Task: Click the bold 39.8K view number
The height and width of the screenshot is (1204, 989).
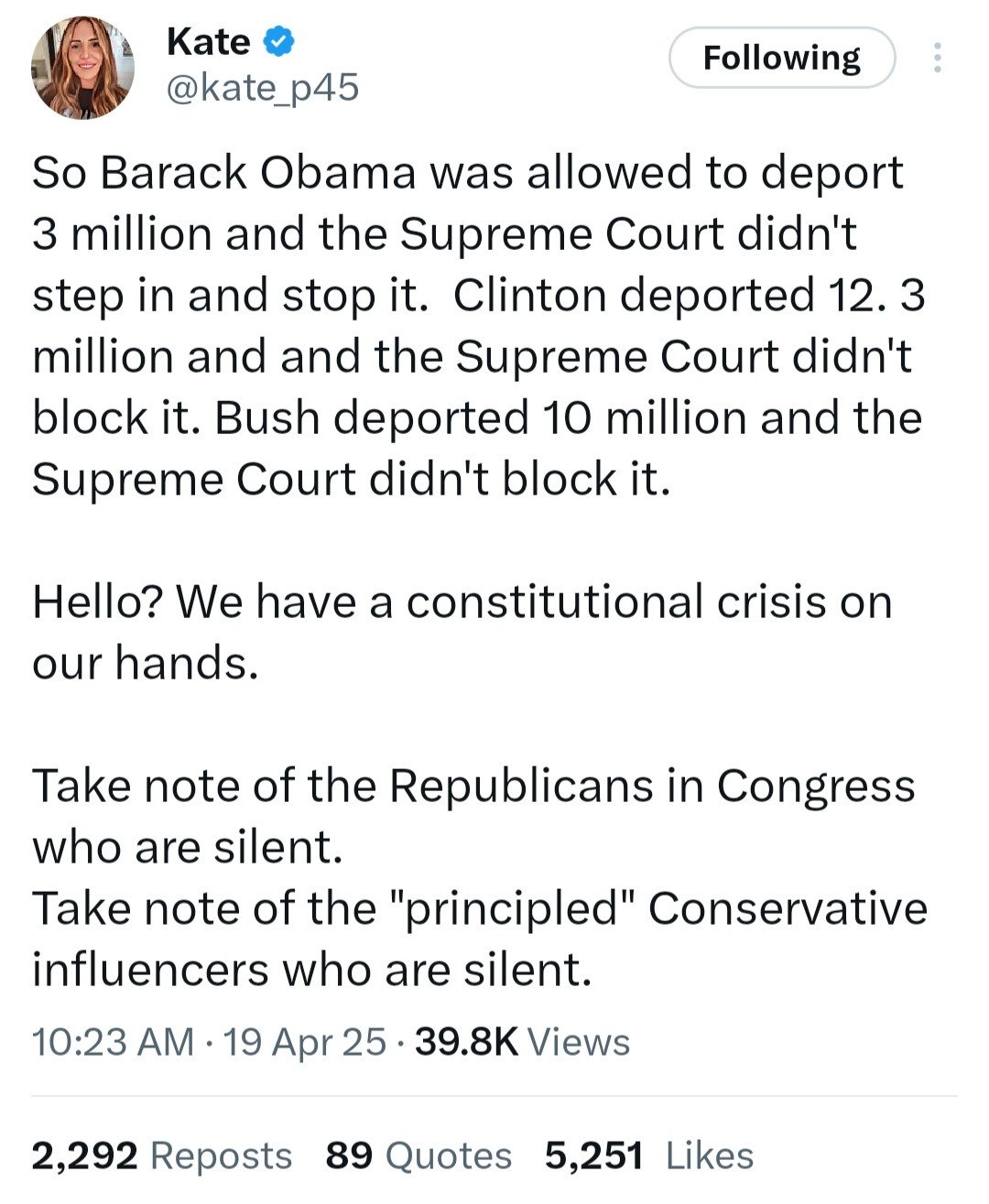Action: [466, 1042]
